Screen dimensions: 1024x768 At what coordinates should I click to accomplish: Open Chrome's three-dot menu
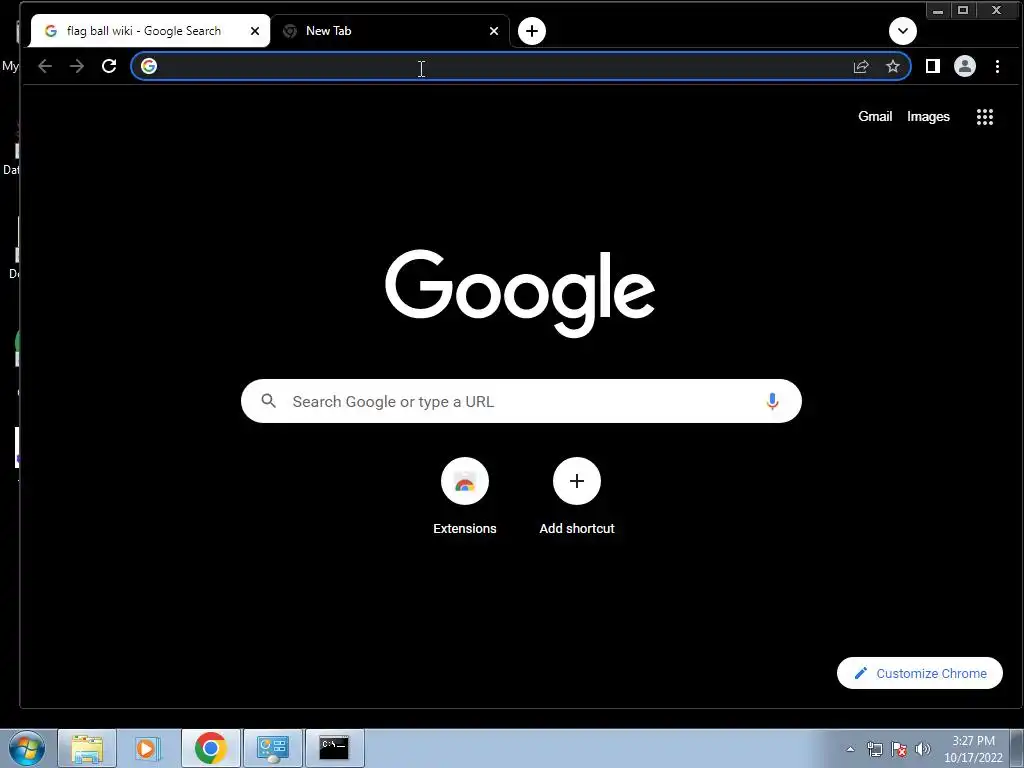[997, 66]
